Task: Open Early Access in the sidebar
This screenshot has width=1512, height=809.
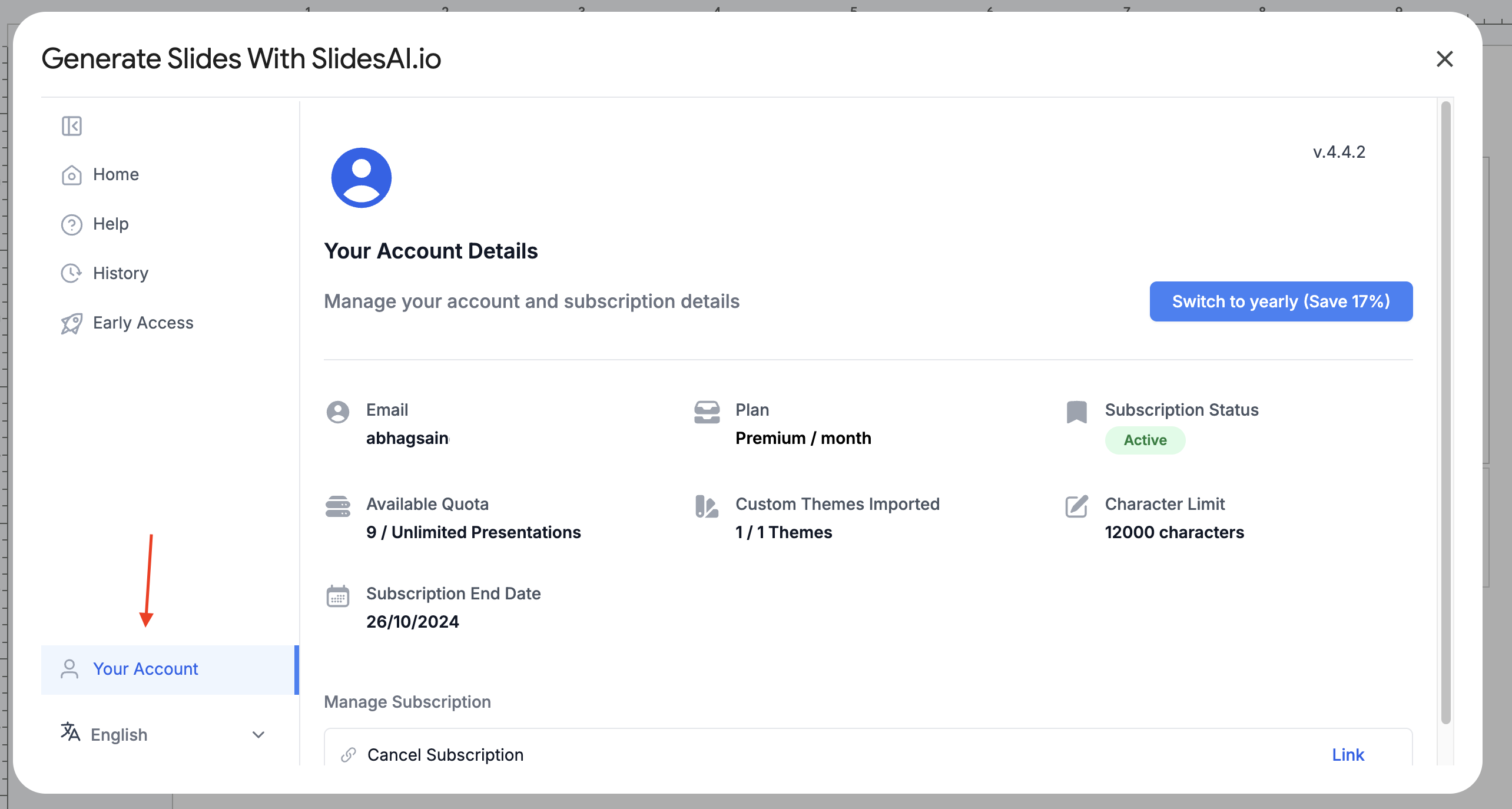Action: [143, 323]
